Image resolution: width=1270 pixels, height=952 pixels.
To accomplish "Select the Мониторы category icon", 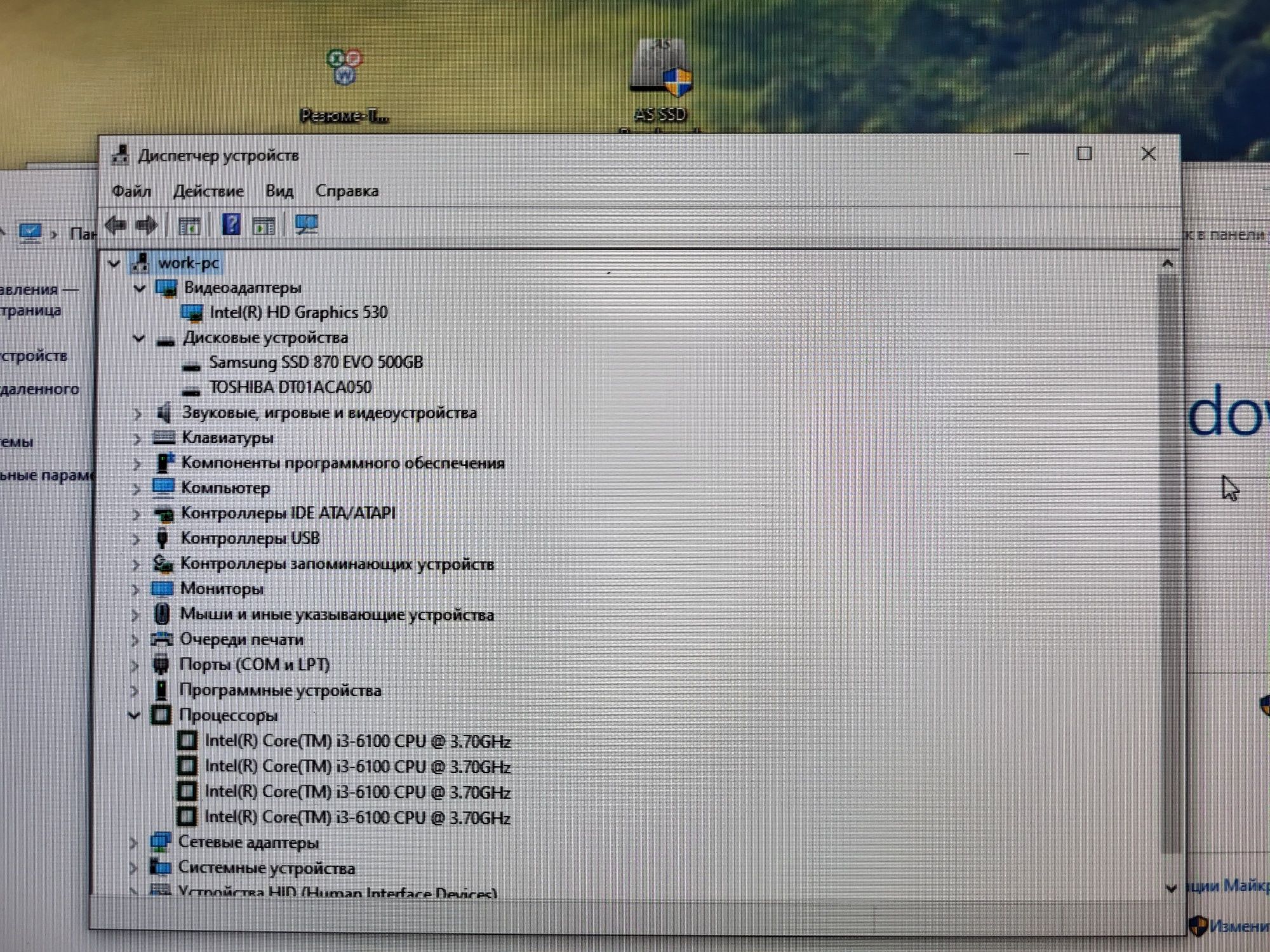I will click(162, 589).
